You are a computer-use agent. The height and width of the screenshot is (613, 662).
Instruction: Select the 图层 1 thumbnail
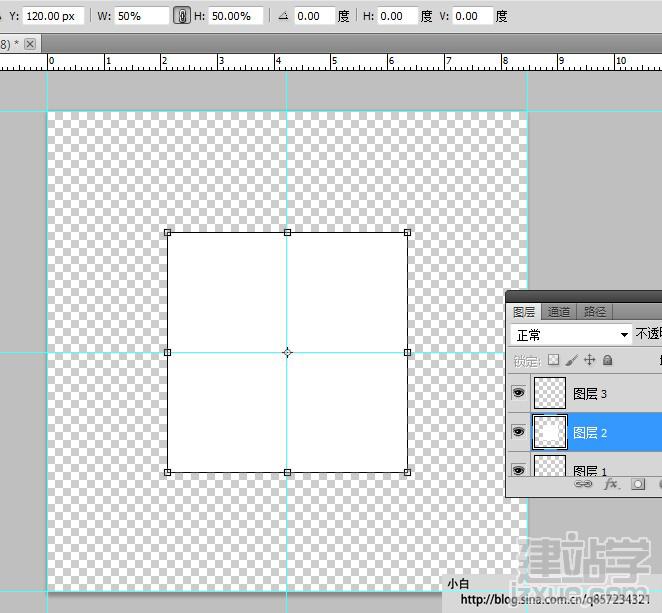coord(550,465)
